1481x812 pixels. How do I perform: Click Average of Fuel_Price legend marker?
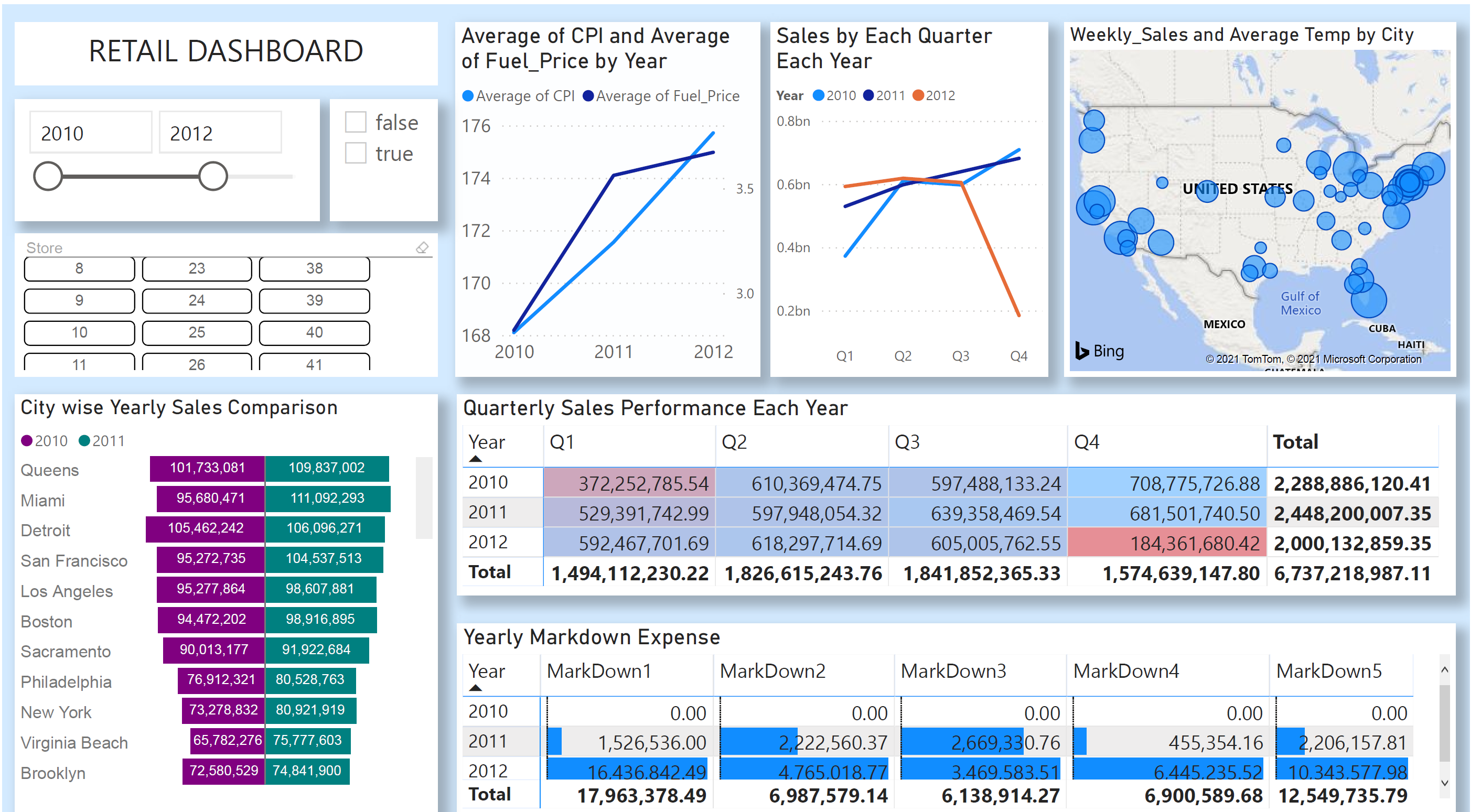[x=587, y=96]
